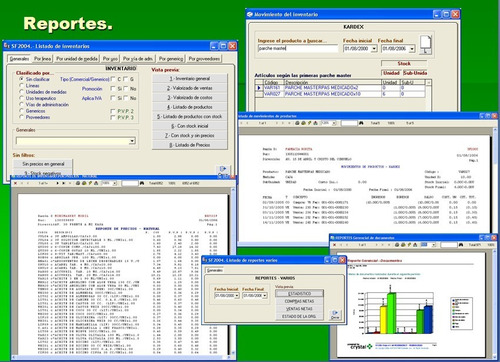
Task: Select 'Proveedores' radio option
Action: tap(22, 117)
